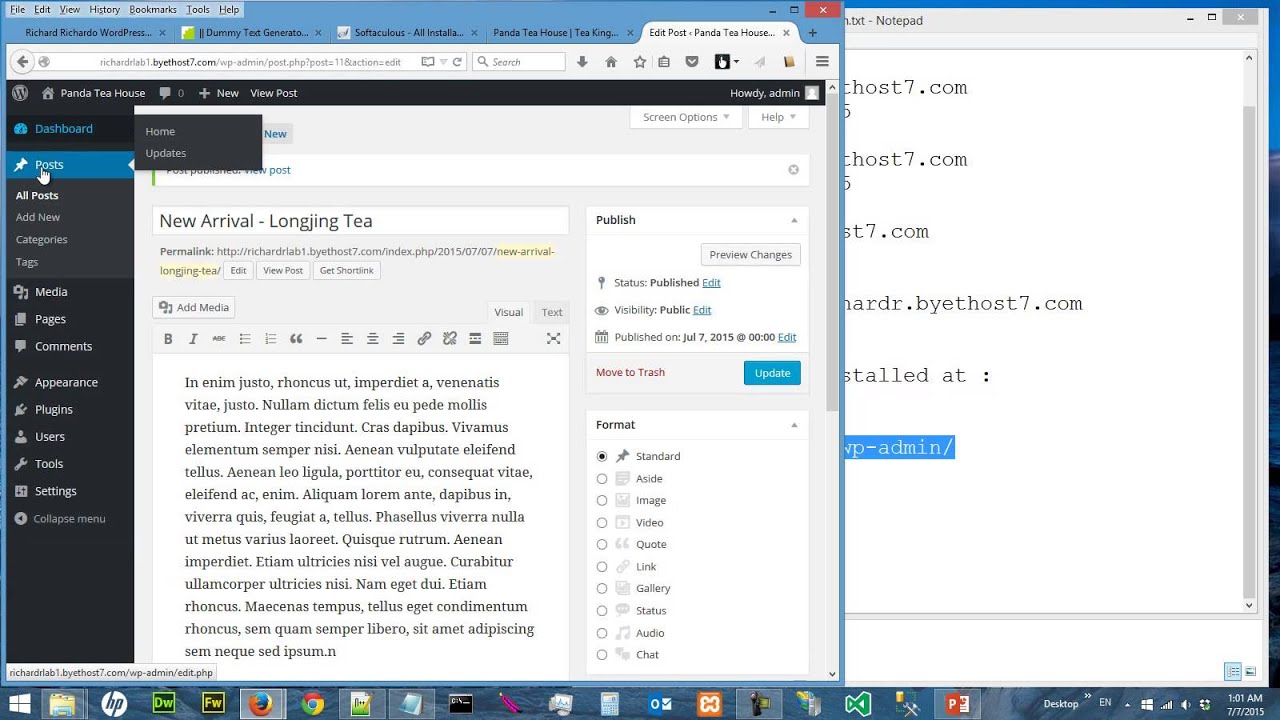Open the Bookmarks menu in Firefox
Image resolution: width=1280 pixels, height=720 pixels.
coord(152,9)
